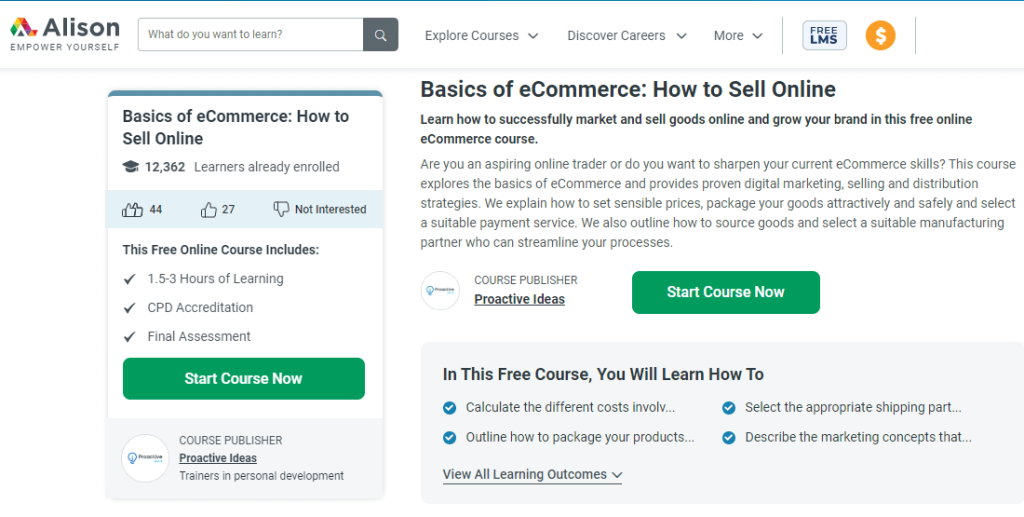Click the graduation cap enrolled icon
The width and height of the screenshot is (1024, 517).
tap(130, 167)
